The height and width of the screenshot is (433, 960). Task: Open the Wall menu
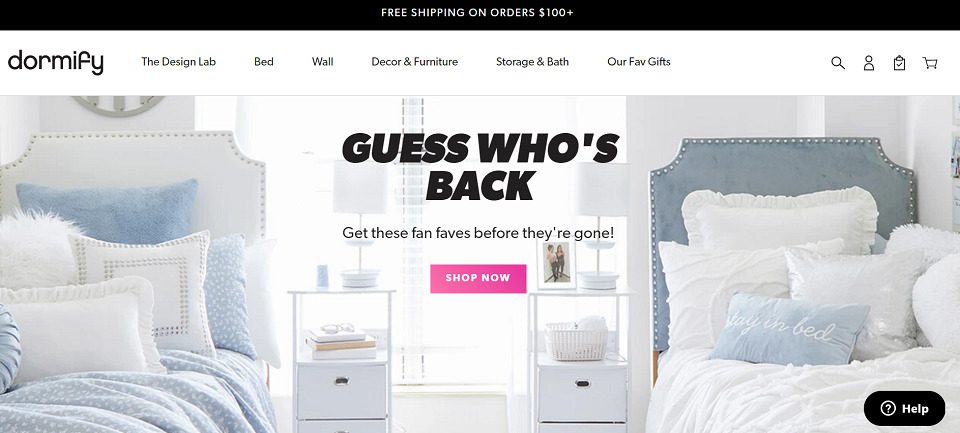point(323,62)
